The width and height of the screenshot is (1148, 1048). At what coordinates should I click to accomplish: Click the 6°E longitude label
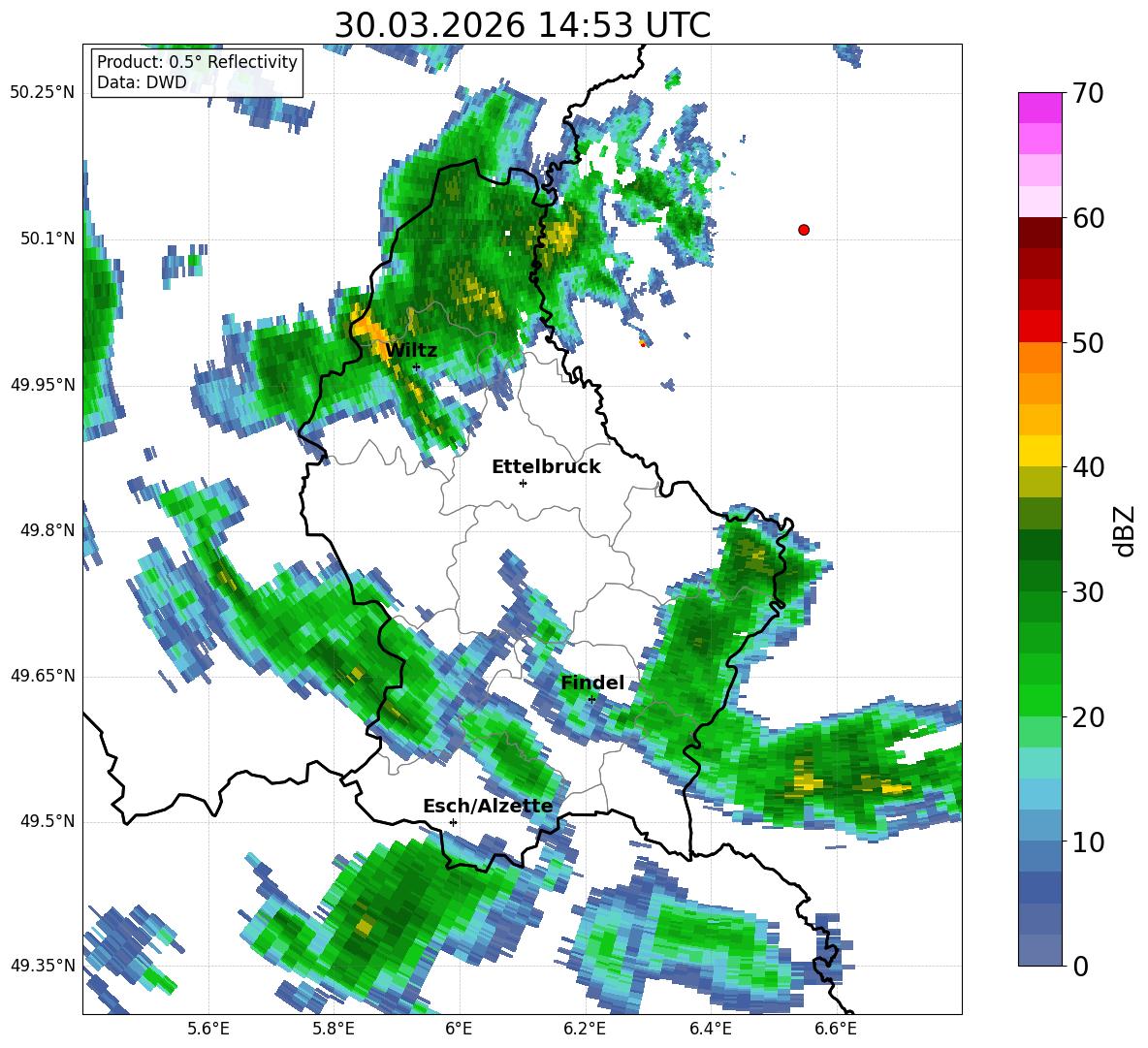[x=459, y=1029]
